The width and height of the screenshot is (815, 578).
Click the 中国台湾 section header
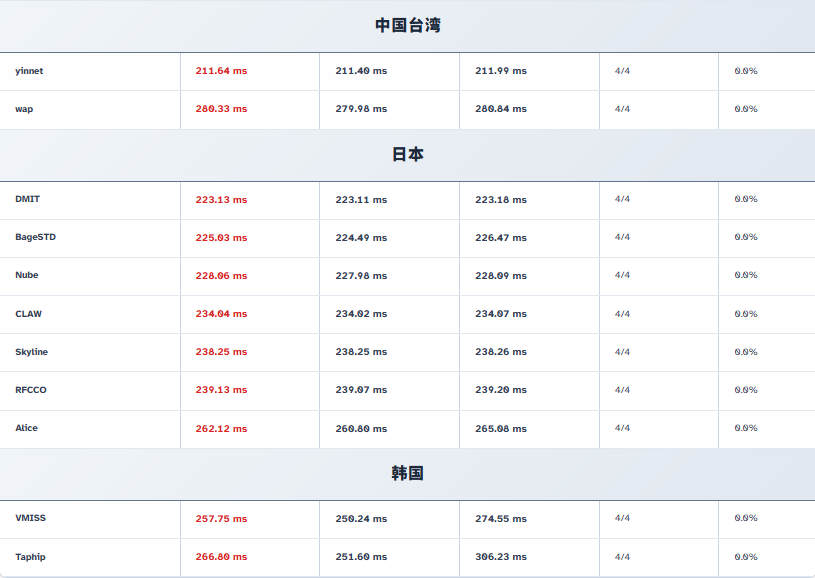pos(407,25)
